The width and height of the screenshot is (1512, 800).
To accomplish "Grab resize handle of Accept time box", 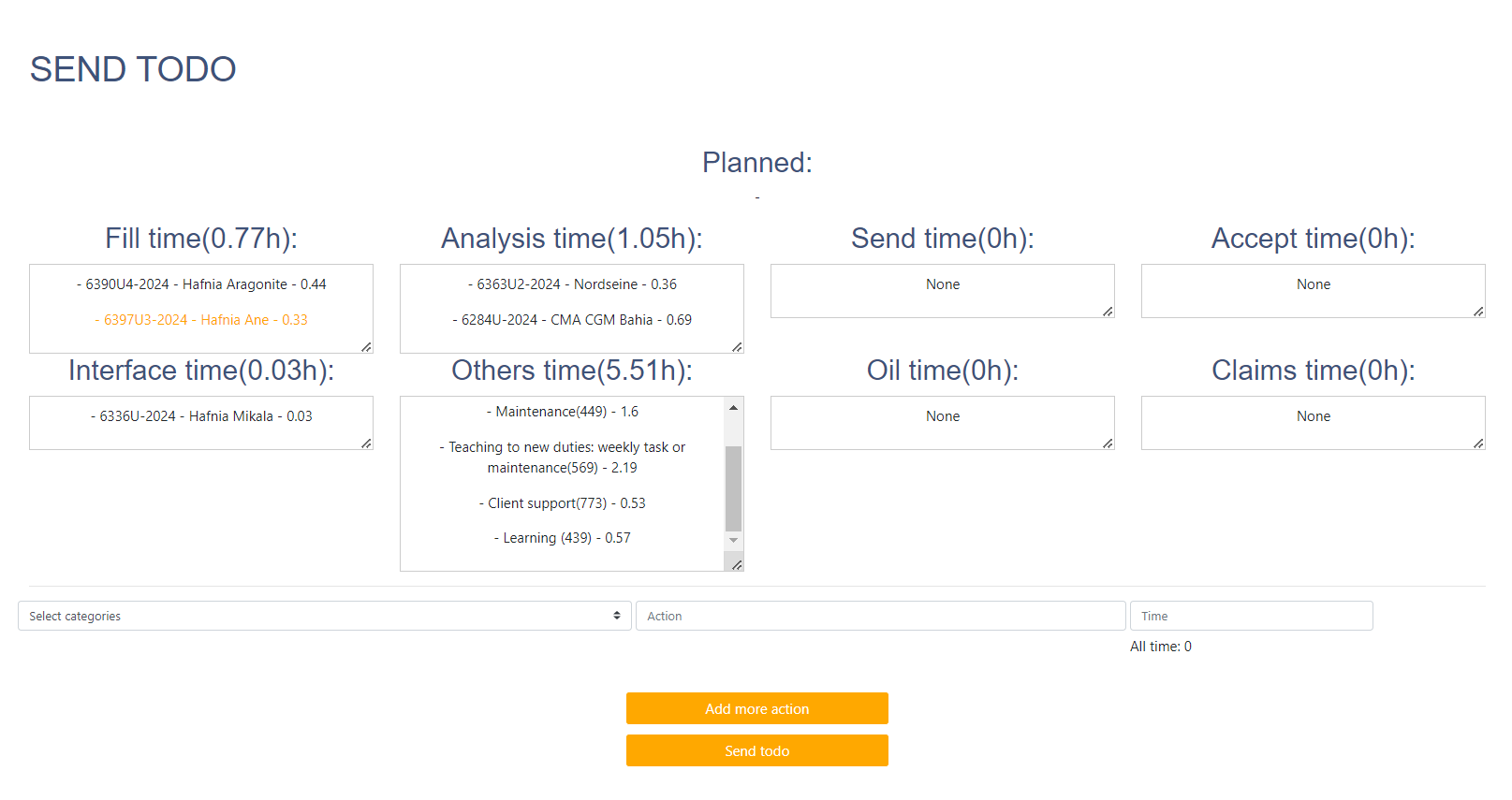I will point(1478,312).
